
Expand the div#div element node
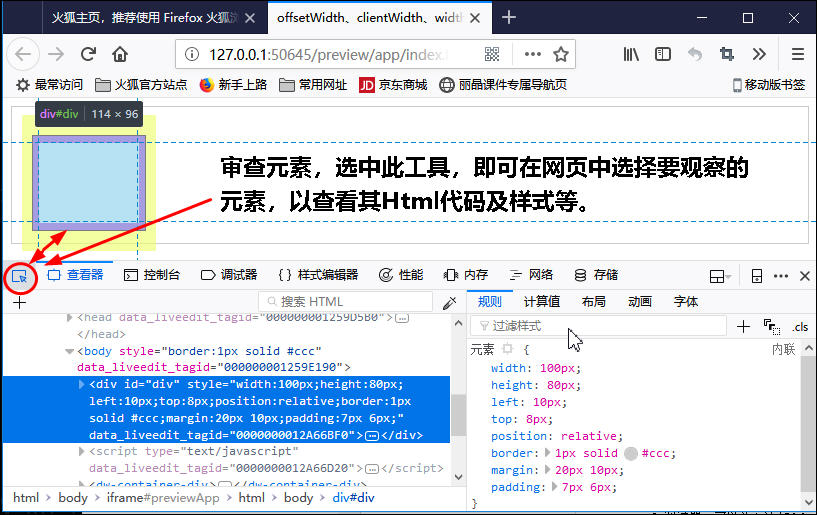(x=81, y=385)
